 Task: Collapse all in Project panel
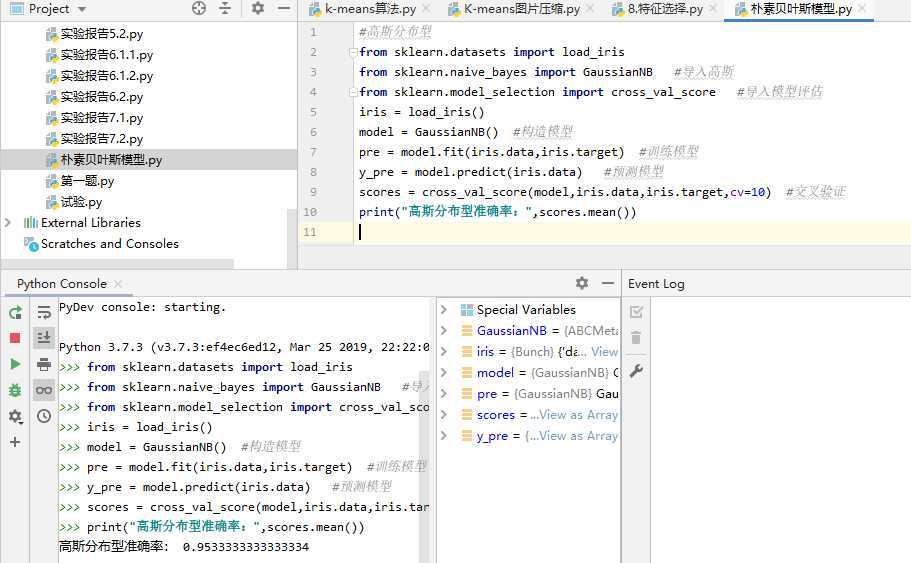225,8
